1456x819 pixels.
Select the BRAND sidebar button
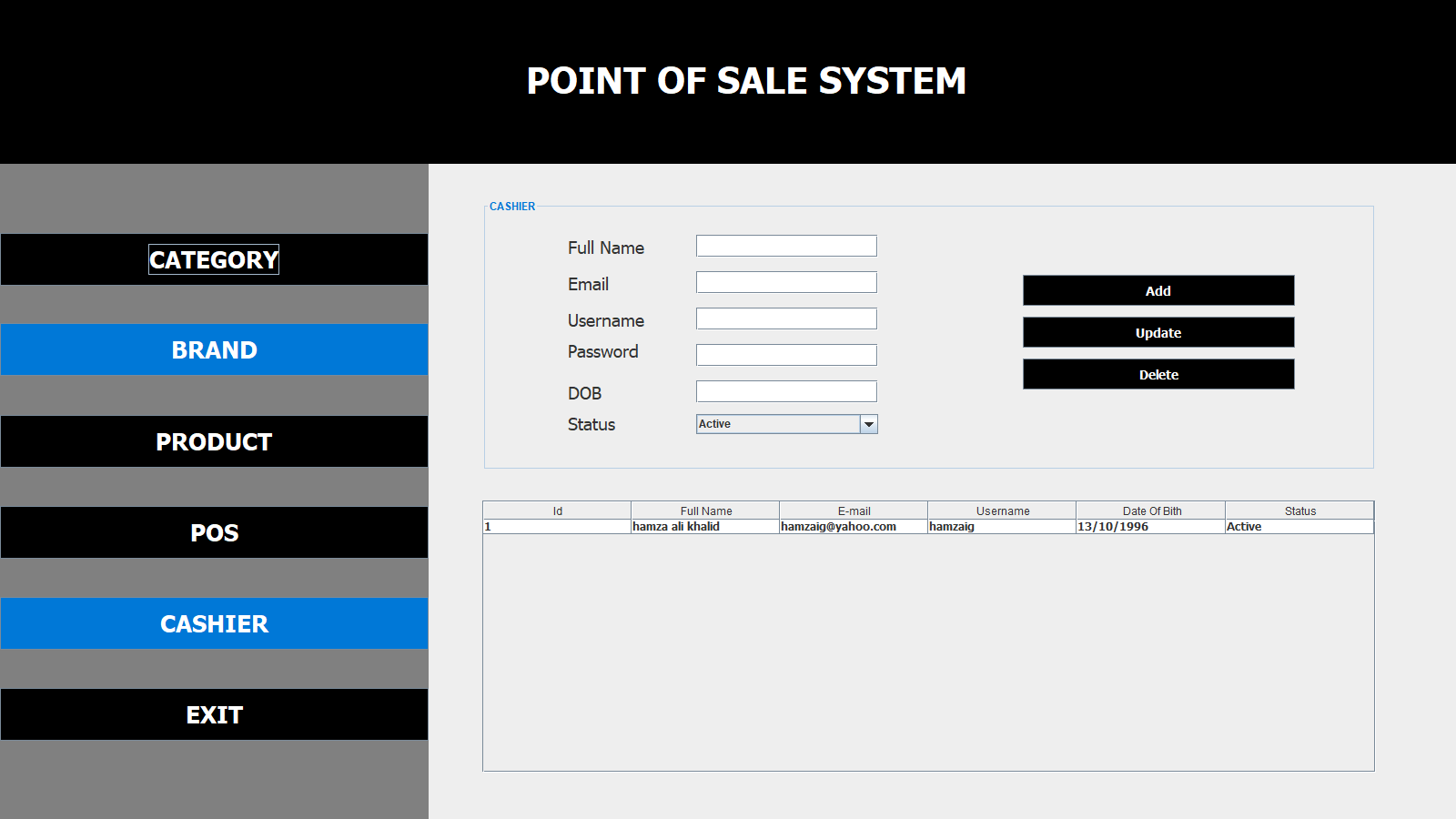(214, 349)
